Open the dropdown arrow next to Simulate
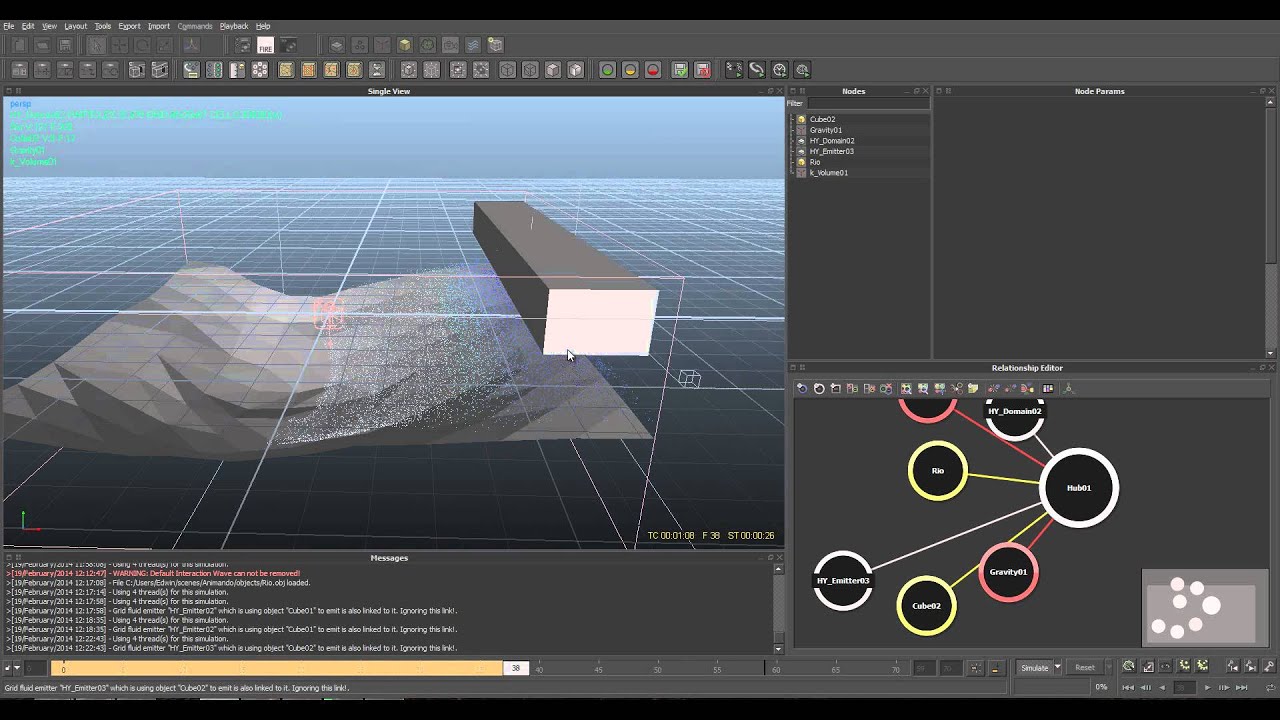This screenshot has height=720, width=1280. pos(1057,668)
